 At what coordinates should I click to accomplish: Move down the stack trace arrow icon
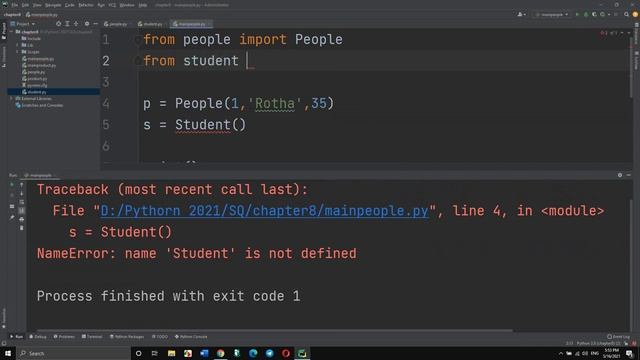click(x=22, y=193)
